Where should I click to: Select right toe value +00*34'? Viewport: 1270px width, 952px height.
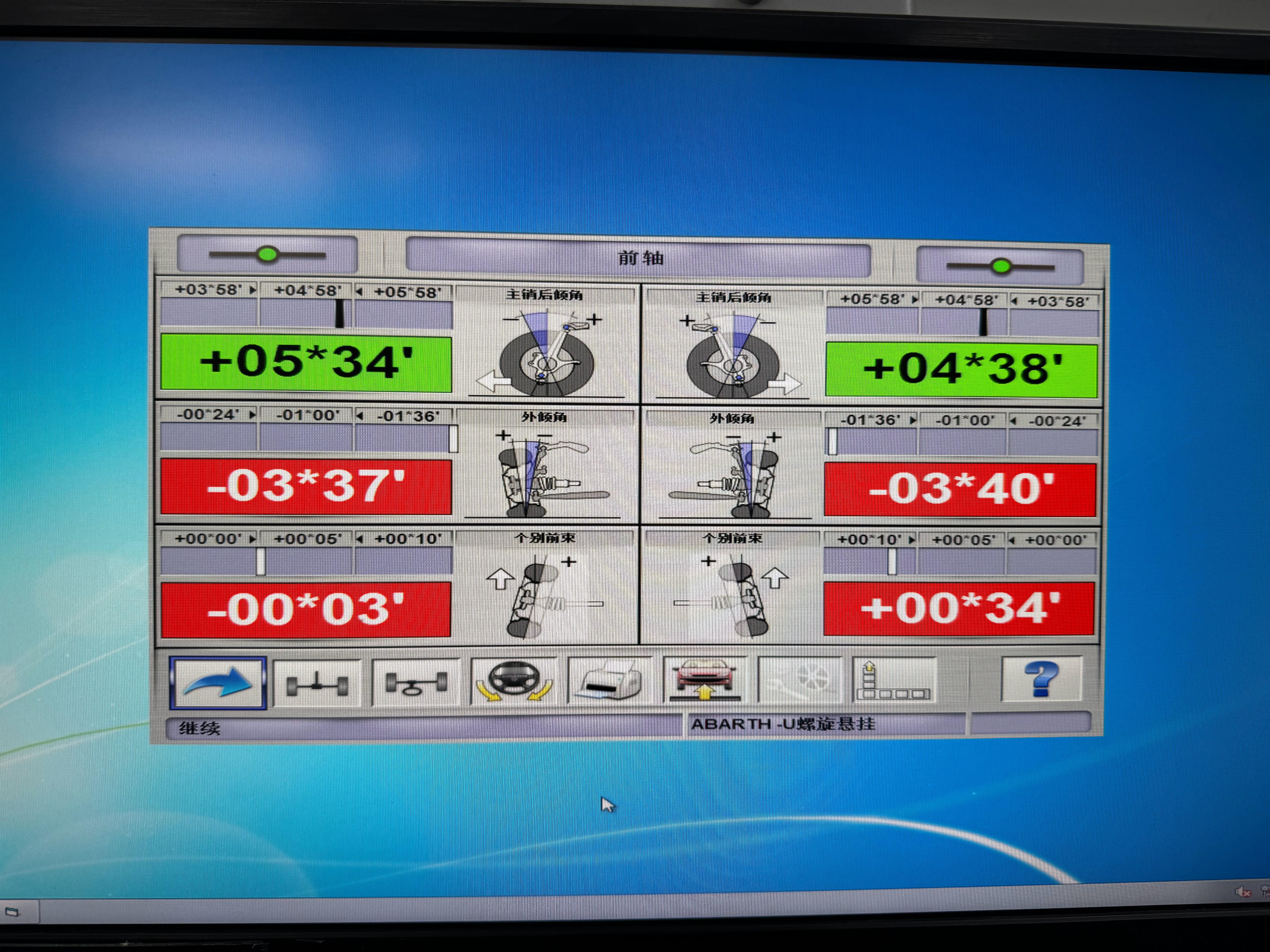click(959, 608)
